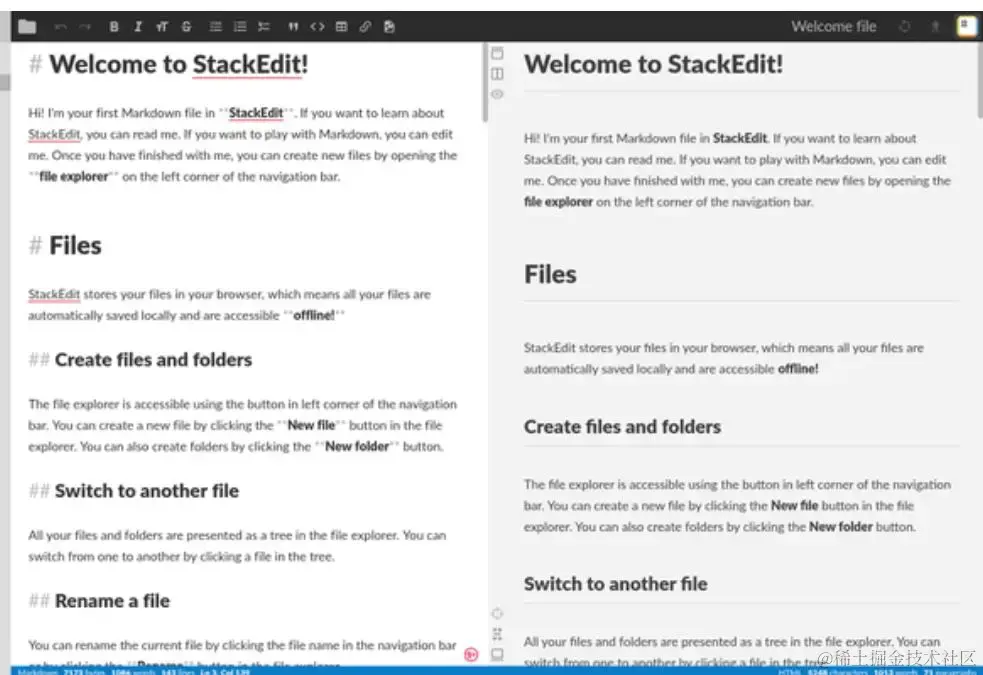
Task: Click the preview pane scrollbar thumb
Action: pyautogui.click(x=979, y=80)
